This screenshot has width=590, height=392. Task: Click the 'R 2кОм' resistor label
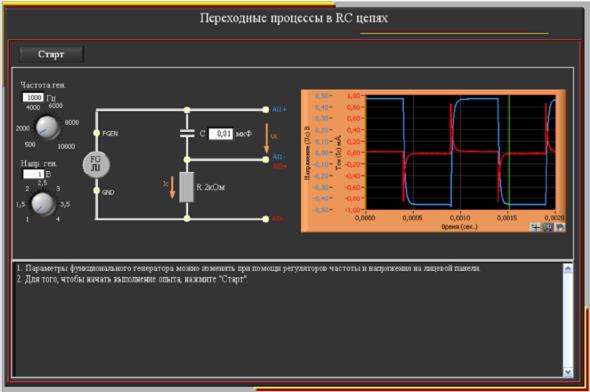coord(211,187)
